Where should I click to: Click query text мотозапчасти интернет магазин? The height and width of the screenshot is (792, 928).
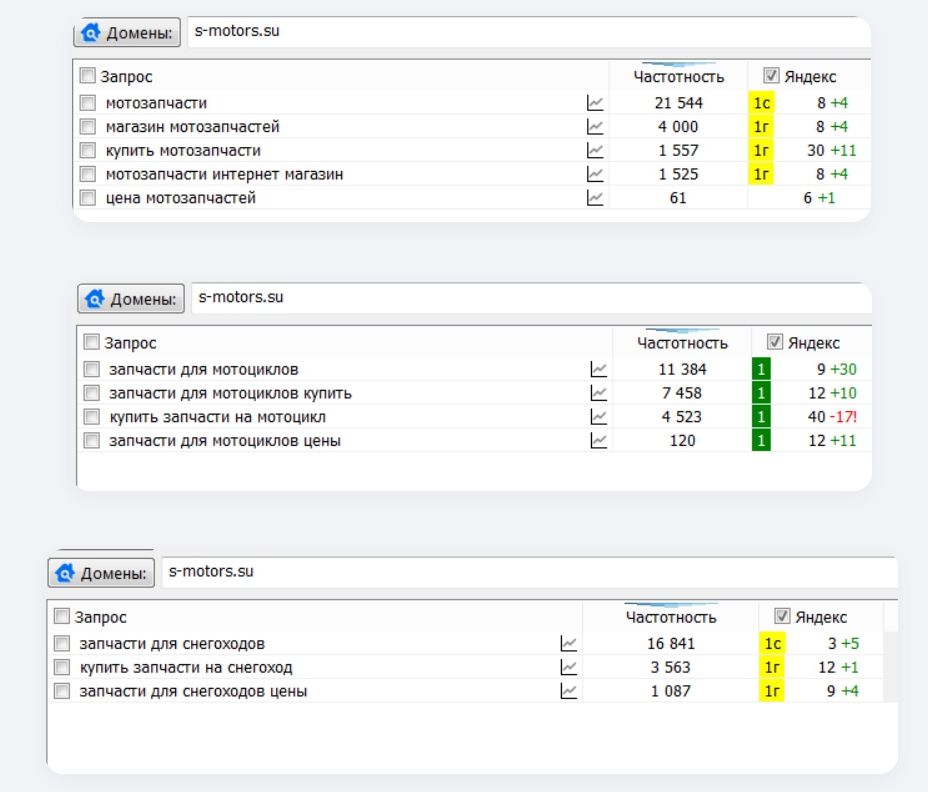click(224, 174)
